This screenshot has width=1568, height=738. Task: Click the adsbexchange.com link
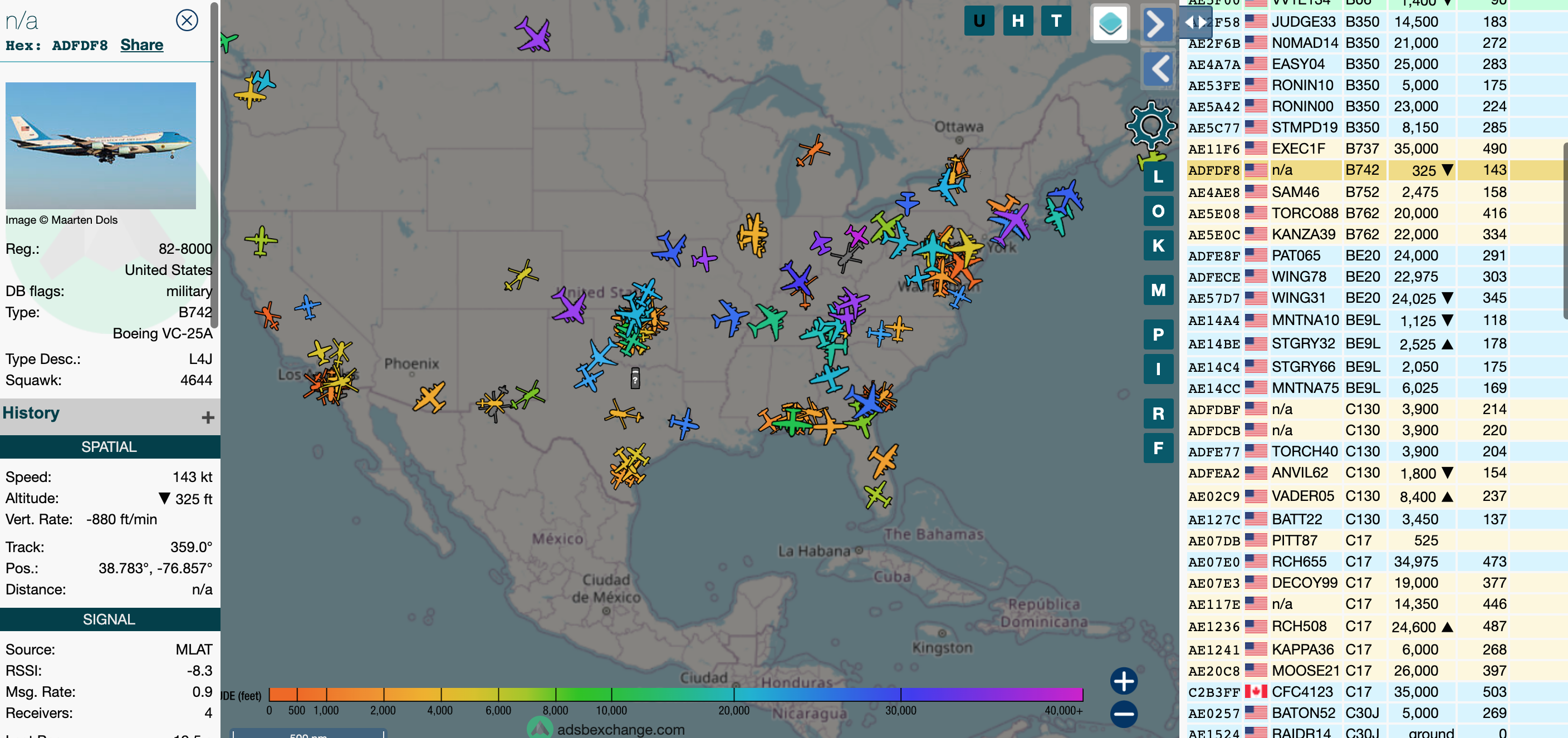620,729
